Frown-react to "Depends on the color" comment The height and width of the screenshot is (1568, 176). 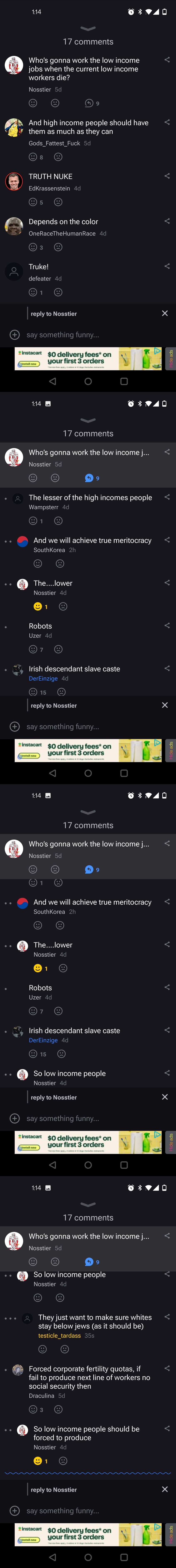pyautogui.click(x=58, y=247)
